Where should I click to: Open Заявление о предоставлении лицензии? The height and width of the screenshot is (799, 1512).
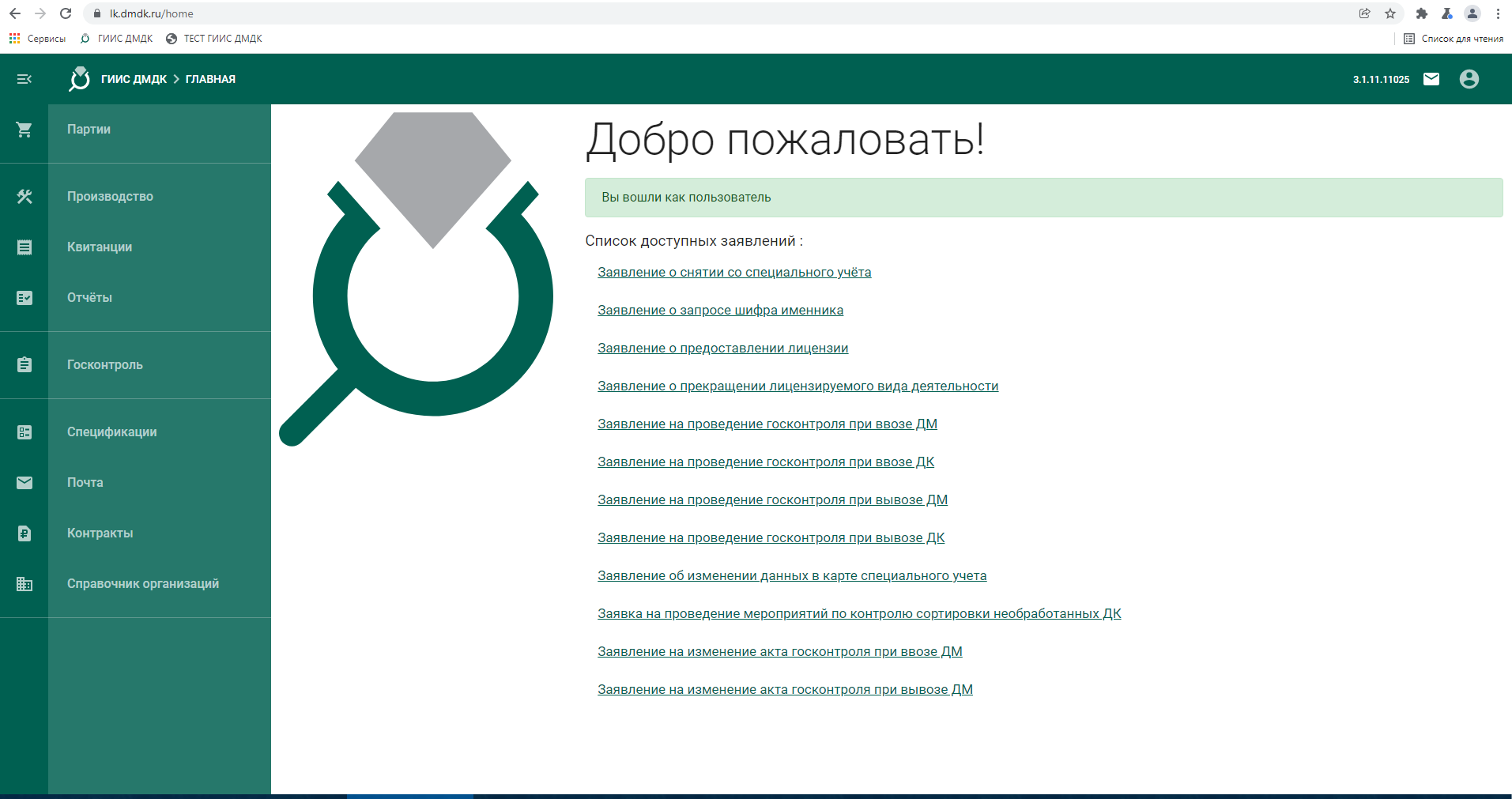click(722, 348)
